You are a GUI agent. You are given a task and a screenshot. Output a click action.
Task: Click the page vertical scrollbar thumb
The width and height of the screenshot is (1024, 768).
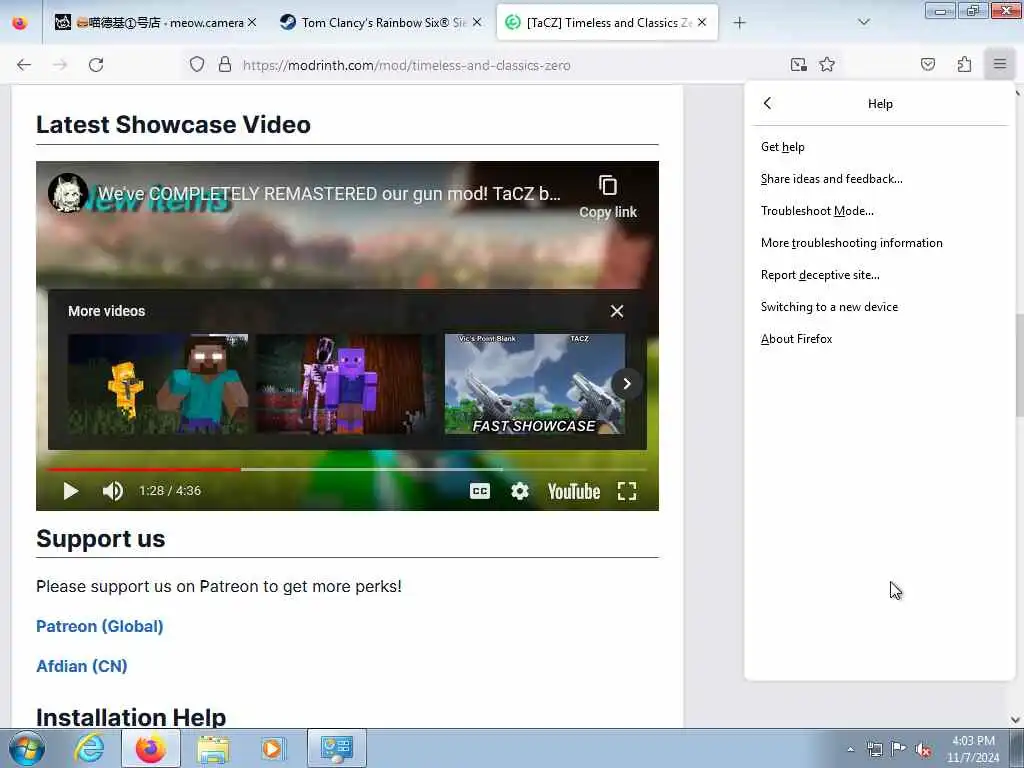[x=1019, y=366]
